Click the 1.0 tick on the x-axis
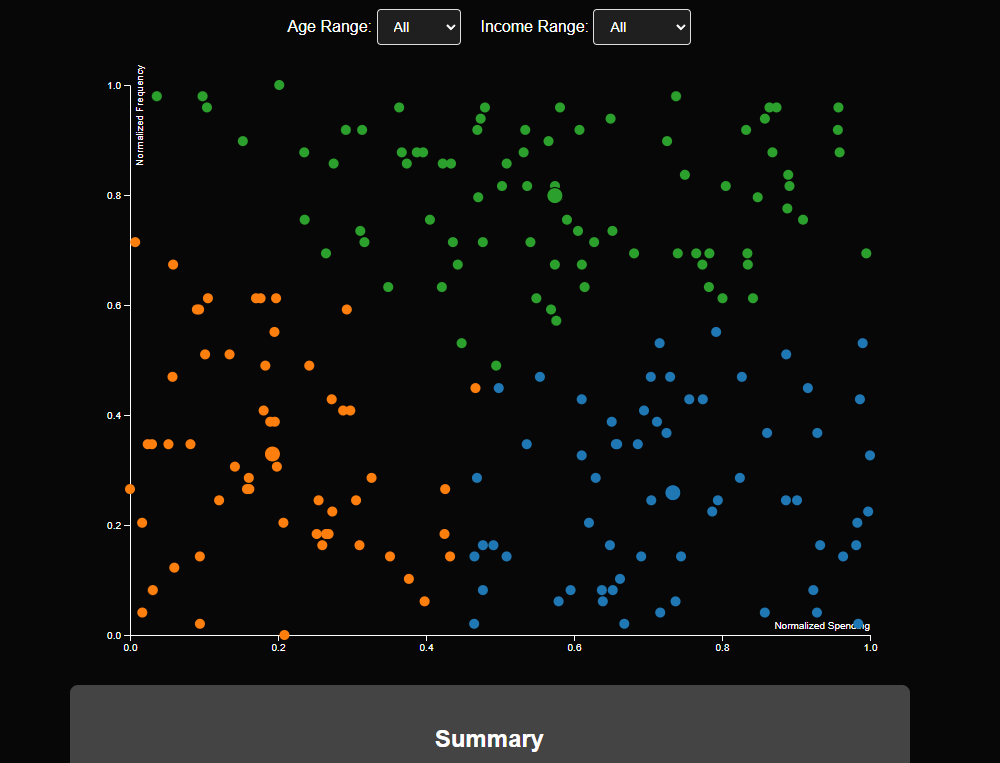The height and width of the screenshot is (763, 1000). coord(871,647)
